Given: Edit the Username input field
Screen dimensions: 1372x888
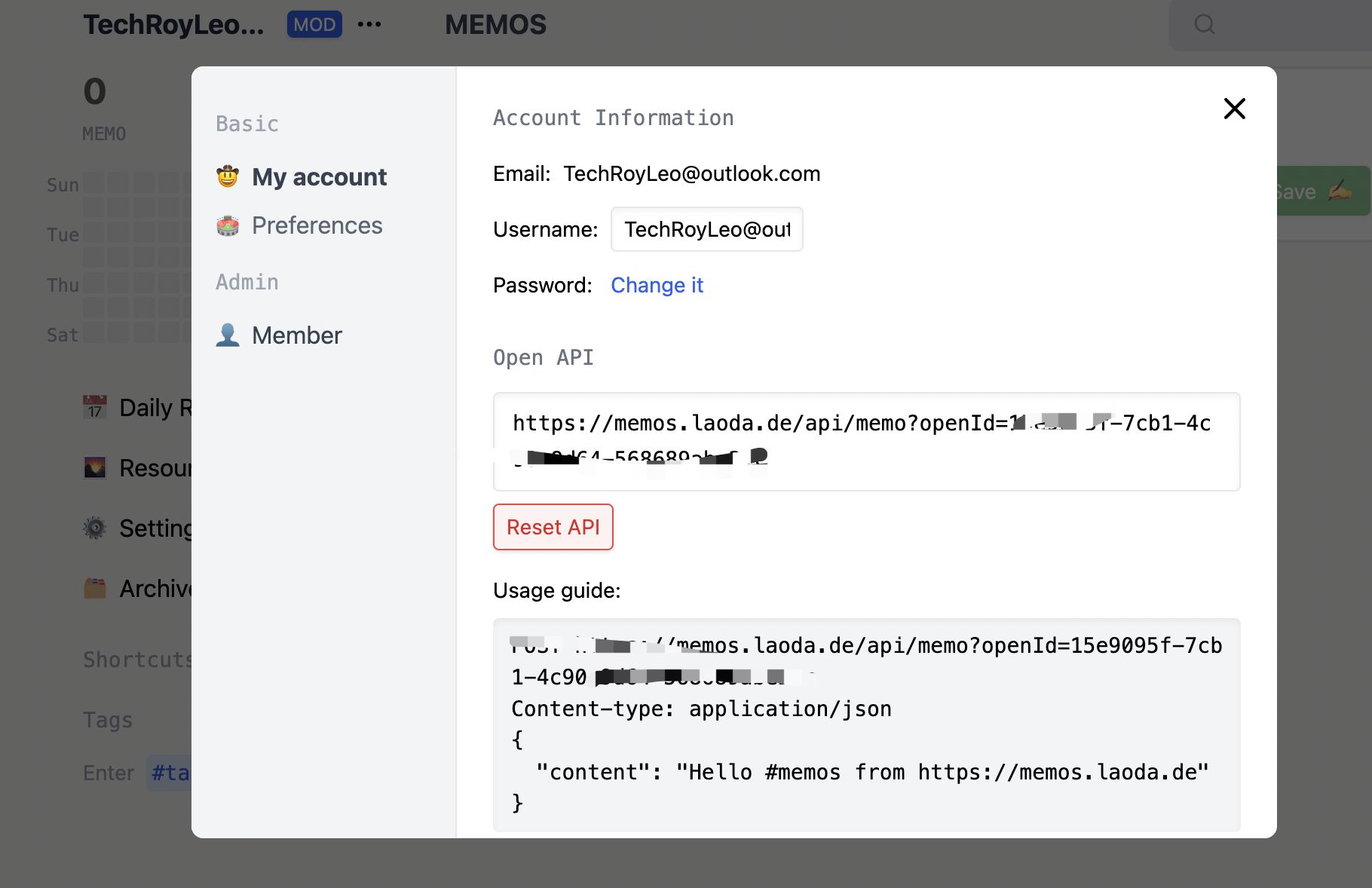Looking at the screenshot, I should point(706,229).
